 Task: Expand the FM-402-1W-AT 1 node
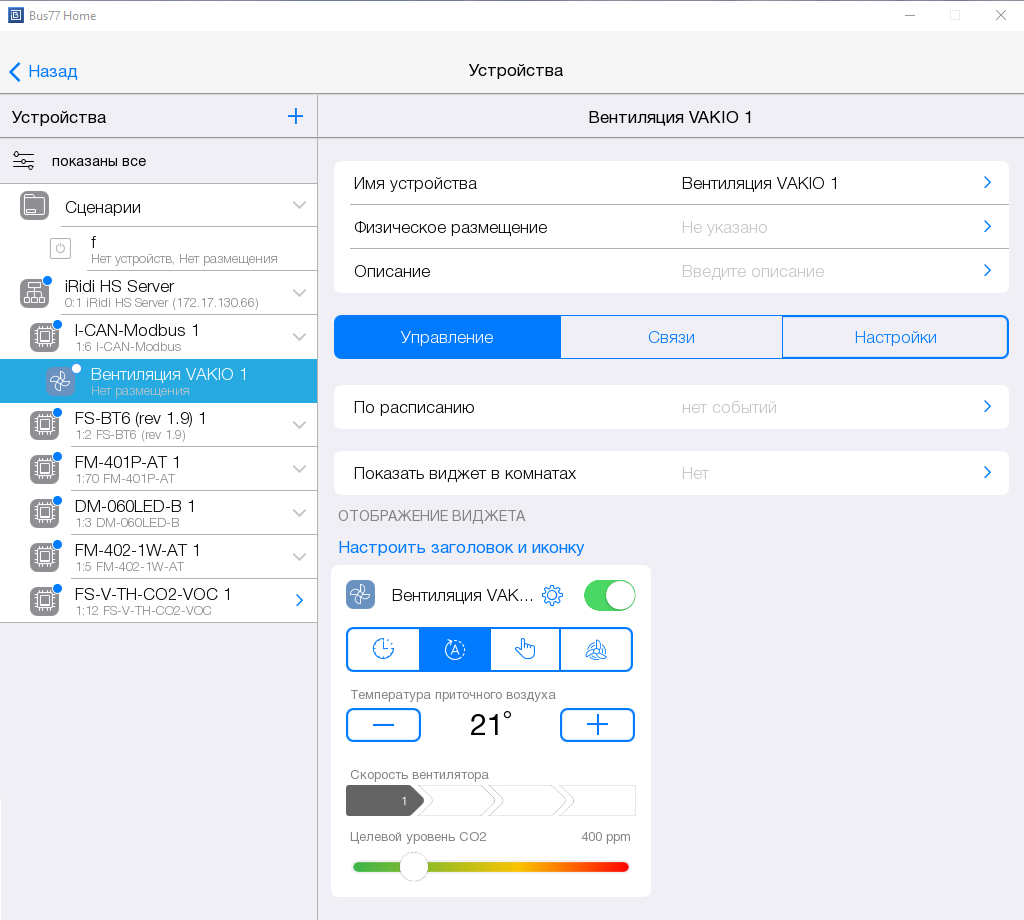[x=299, y=556]
